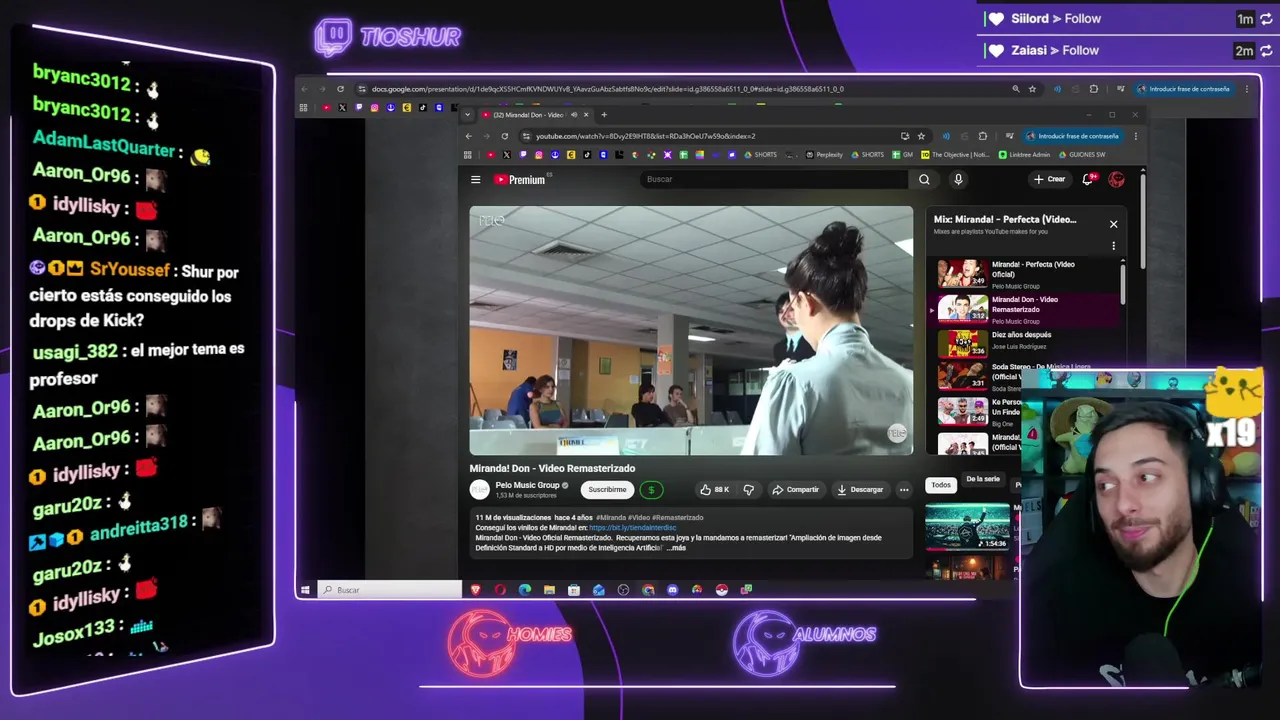
Task: Open the GUIONES SW bookmark
Action: [1081, 155]
